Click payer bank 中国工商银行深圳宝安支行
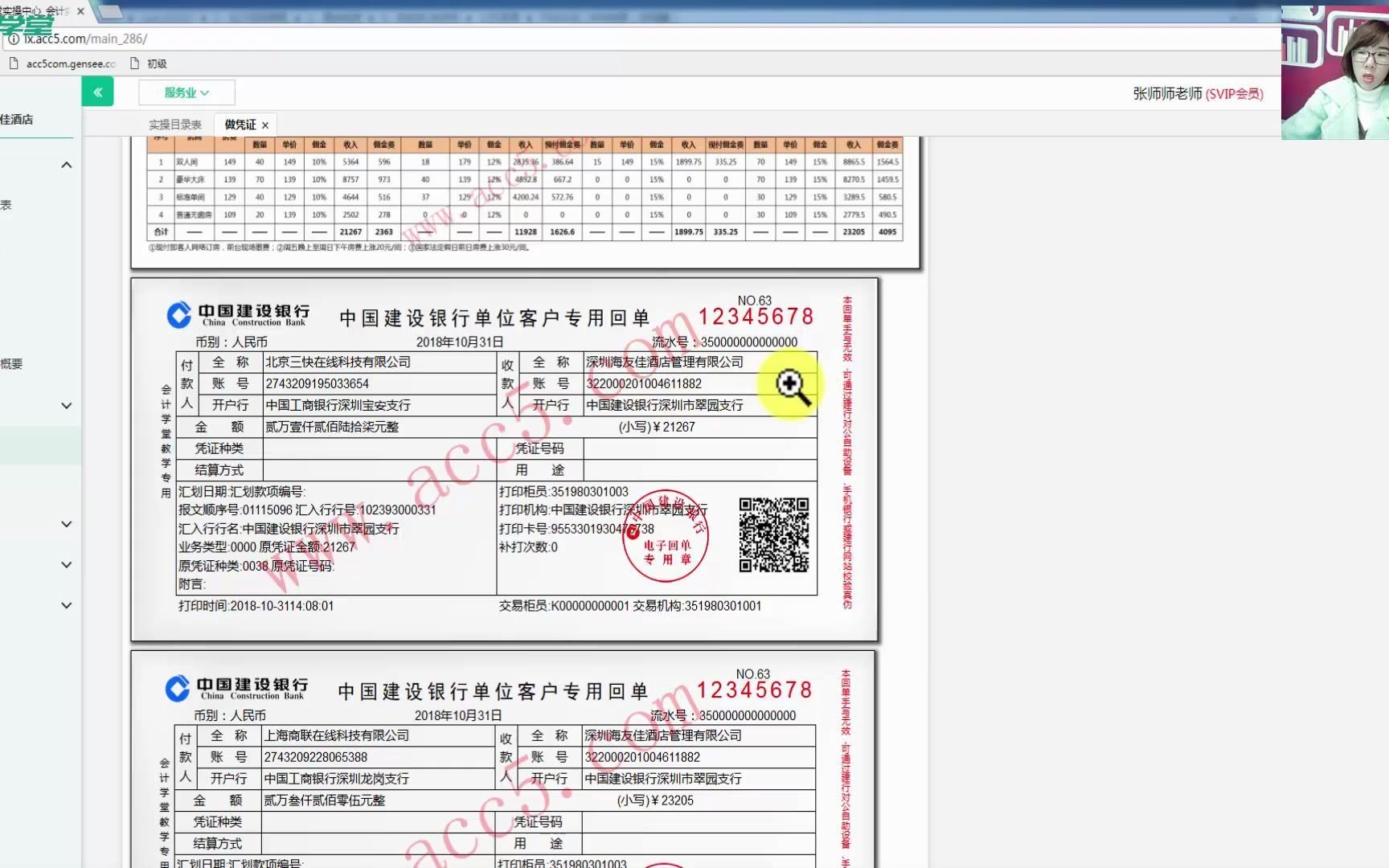Viewport: 1389px width, 868px height. (338, 406)
